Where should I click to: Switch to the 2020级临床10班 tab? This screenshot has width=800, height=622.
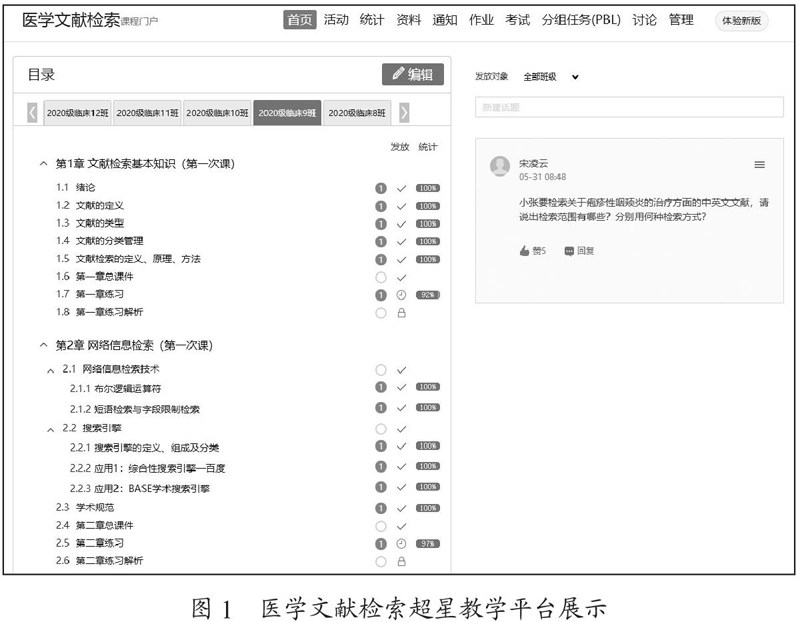click(217, 113)
